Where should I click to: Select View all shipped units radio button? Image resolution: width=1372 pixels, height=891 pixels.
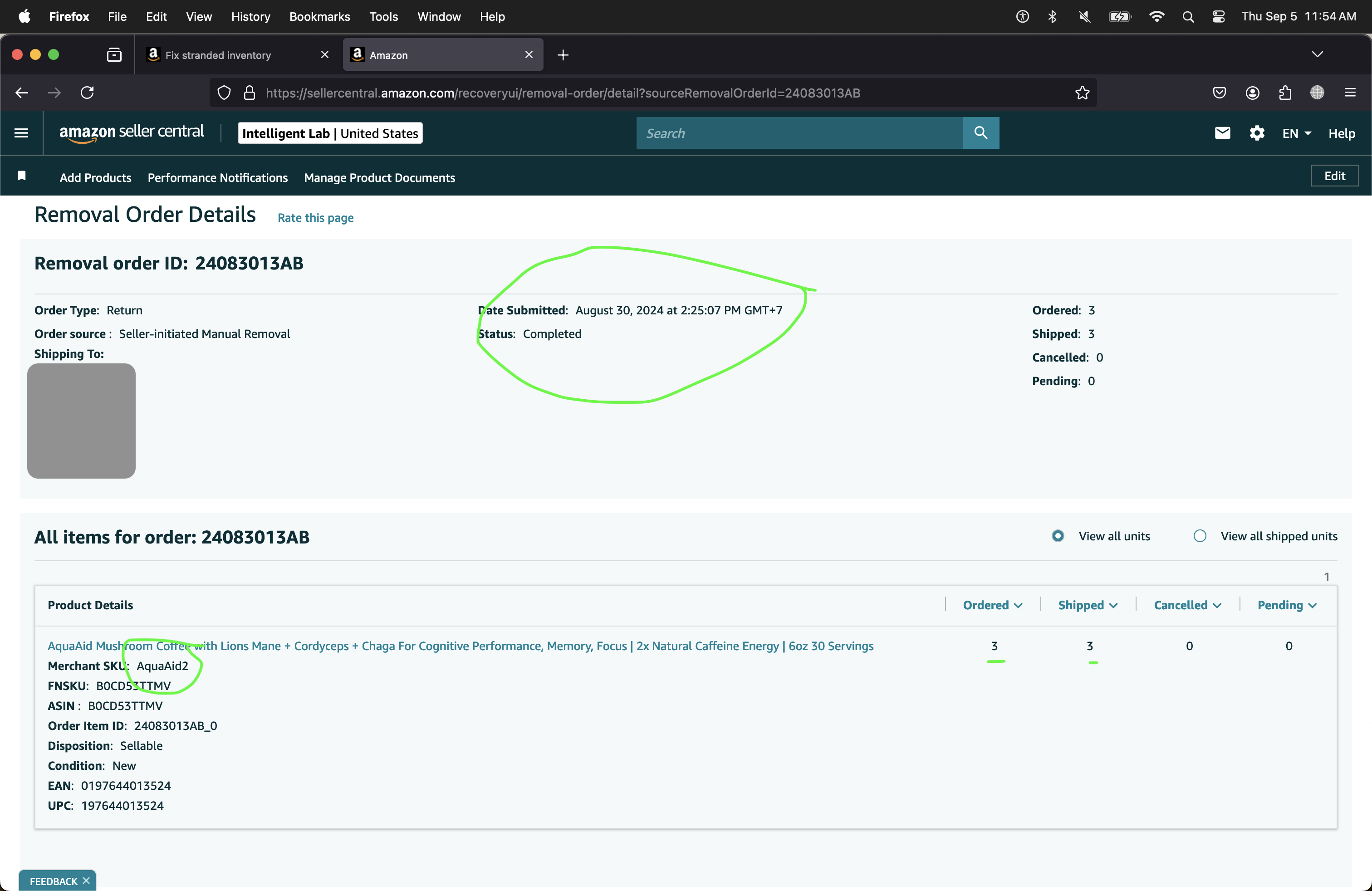1200,536
